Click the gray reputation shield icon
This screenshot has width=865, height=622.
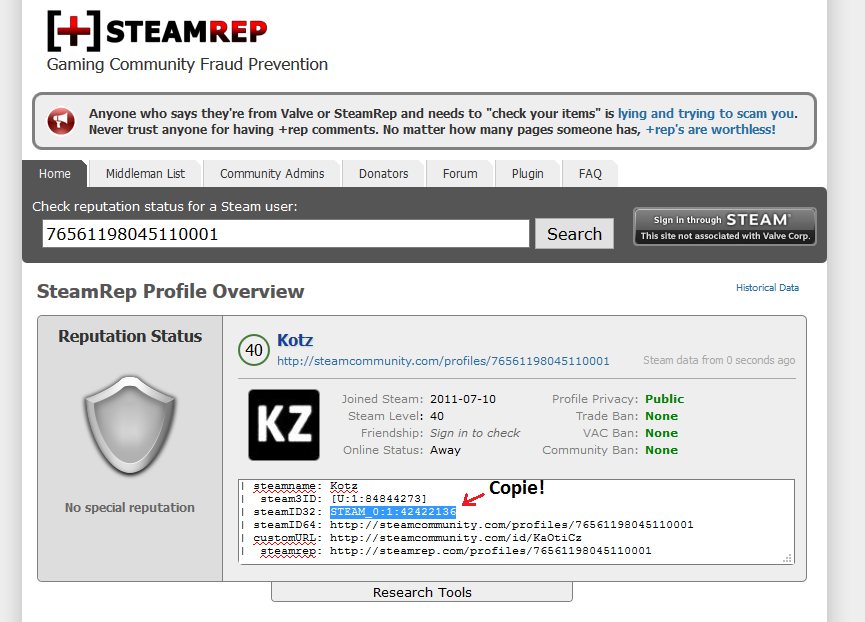(130, 425)
